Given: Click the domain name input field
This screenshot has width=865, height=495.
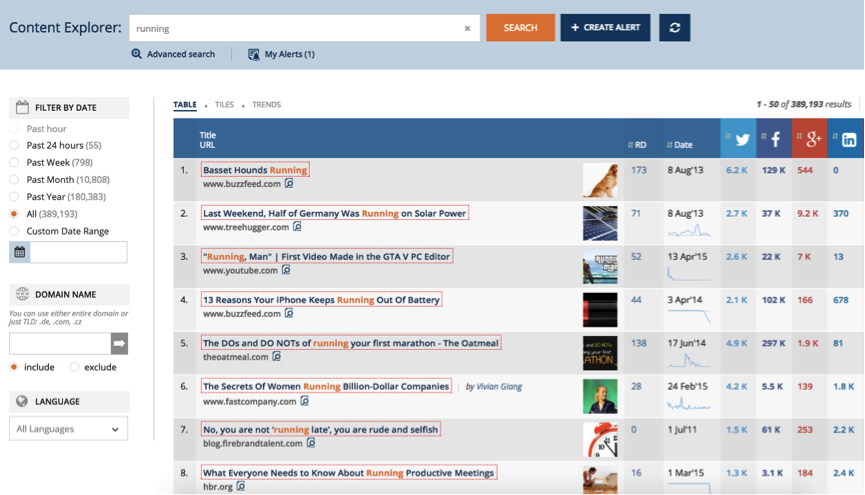Looking at the screenshot, I should (x=60, y=343).
